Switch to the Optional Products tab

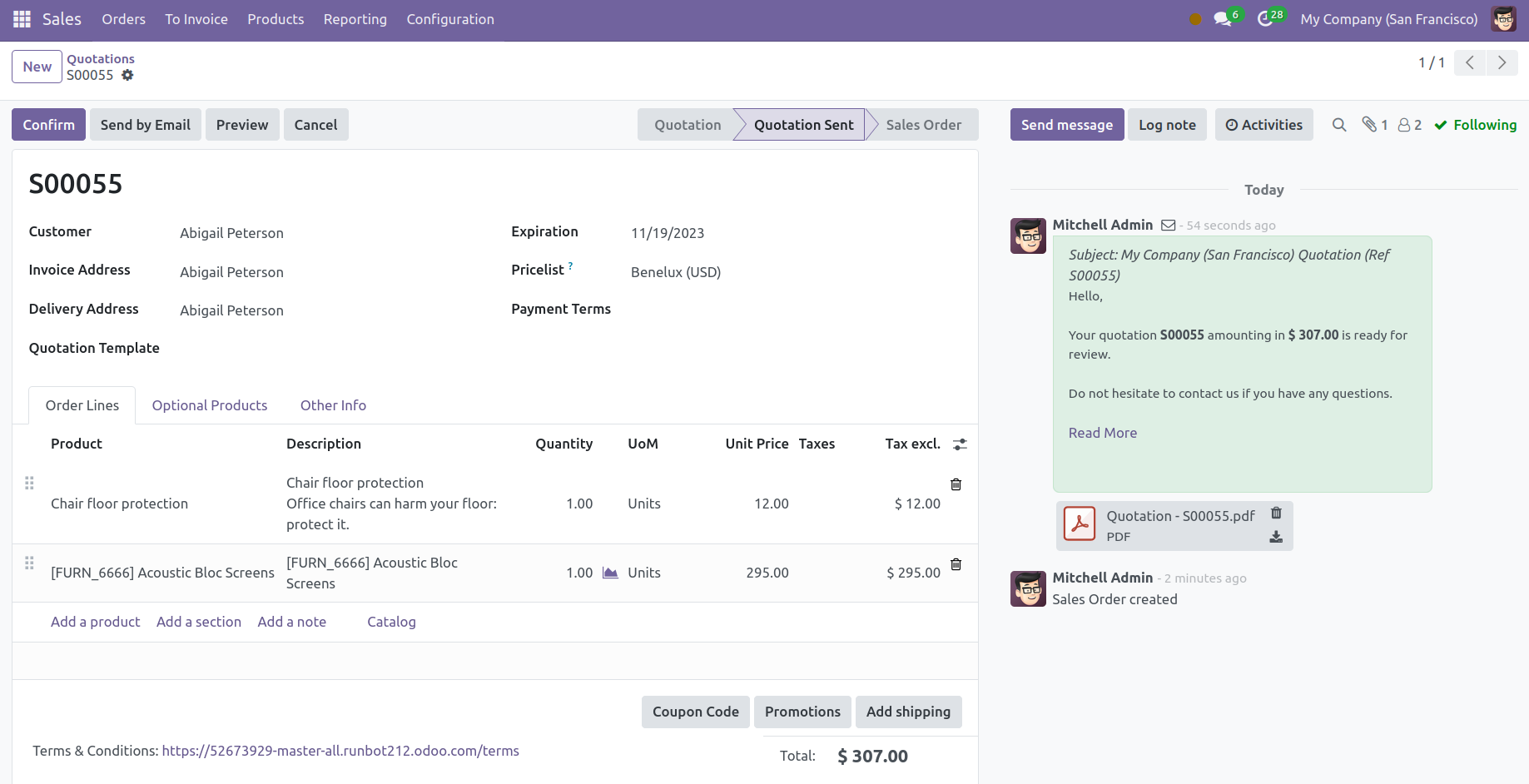pos(210,405)
